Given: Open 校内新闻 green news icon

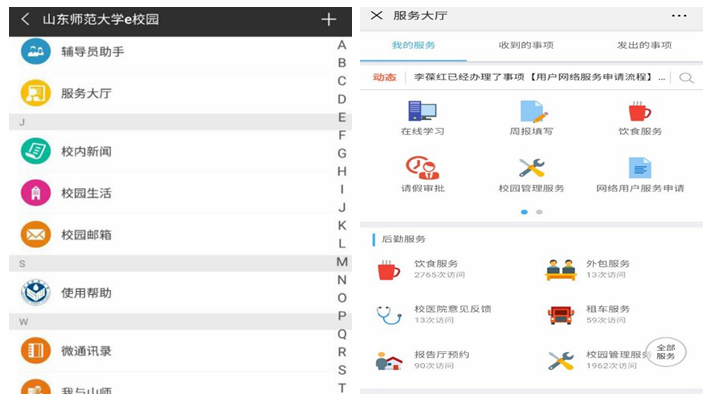Looking at the screenshot, I should (x=35, y=151).
